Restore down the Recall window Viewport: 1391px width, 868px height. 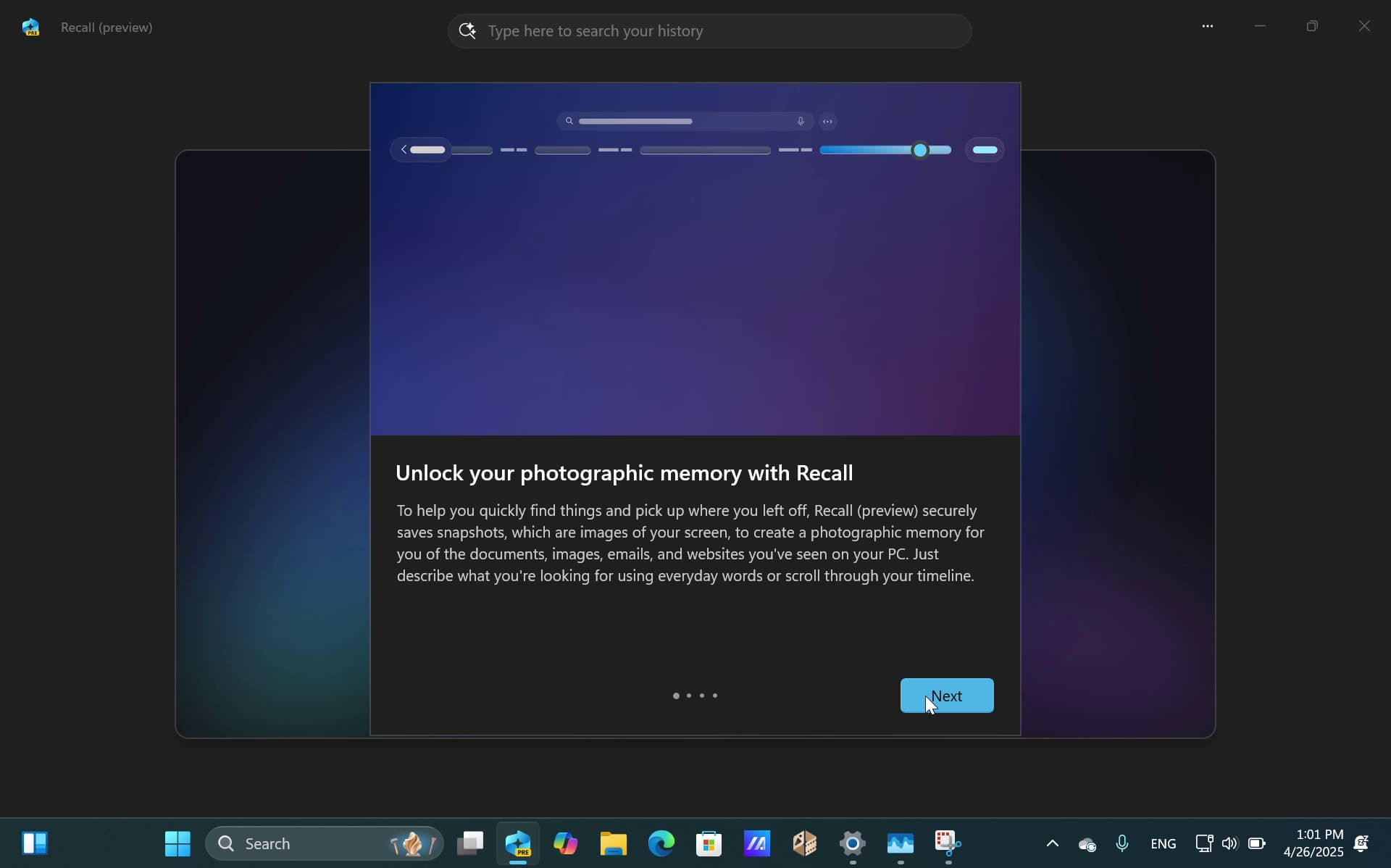(1312, 26)
